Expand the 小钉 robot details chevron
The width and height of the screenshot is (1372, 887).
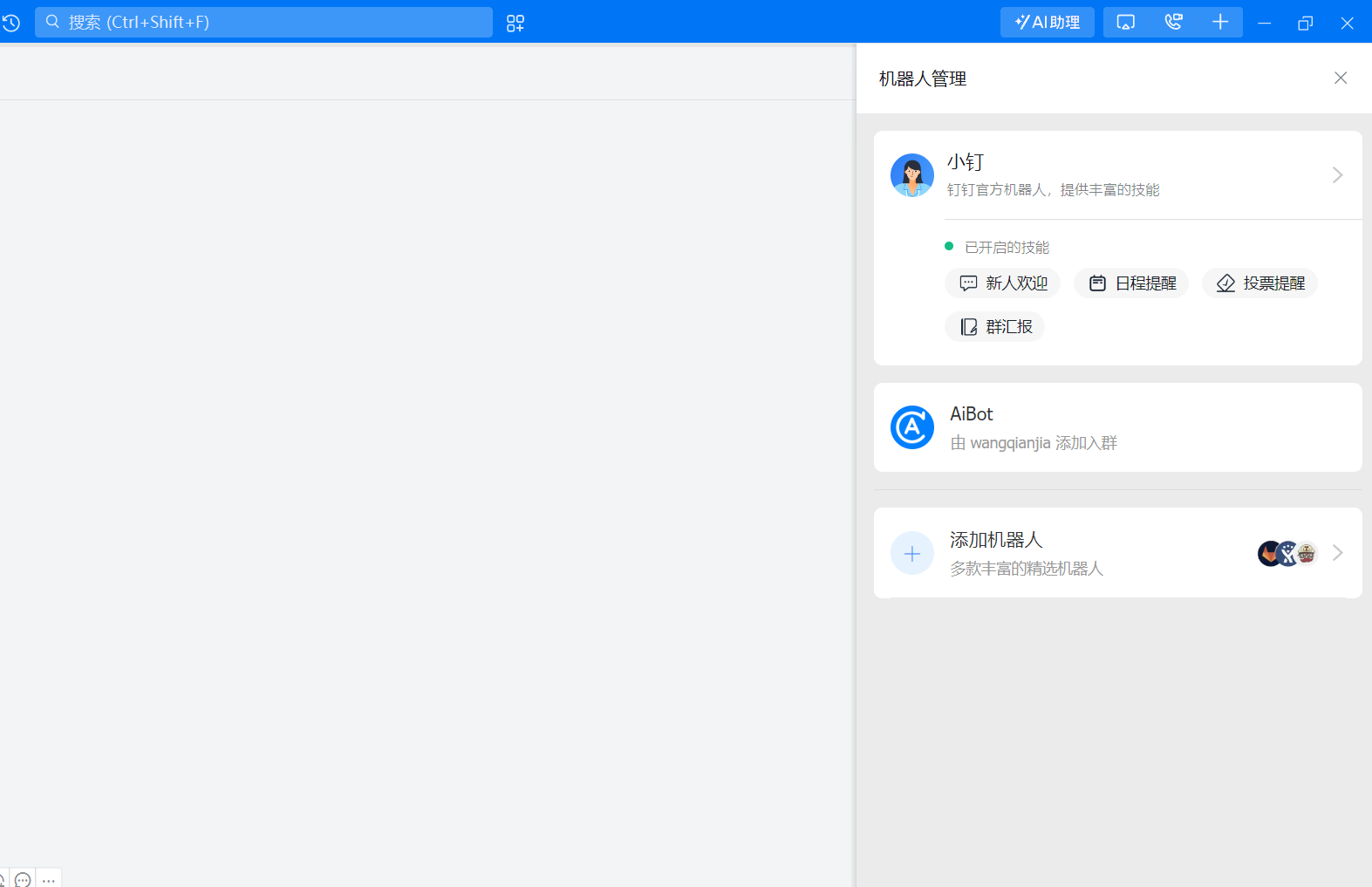point(1338,175)
